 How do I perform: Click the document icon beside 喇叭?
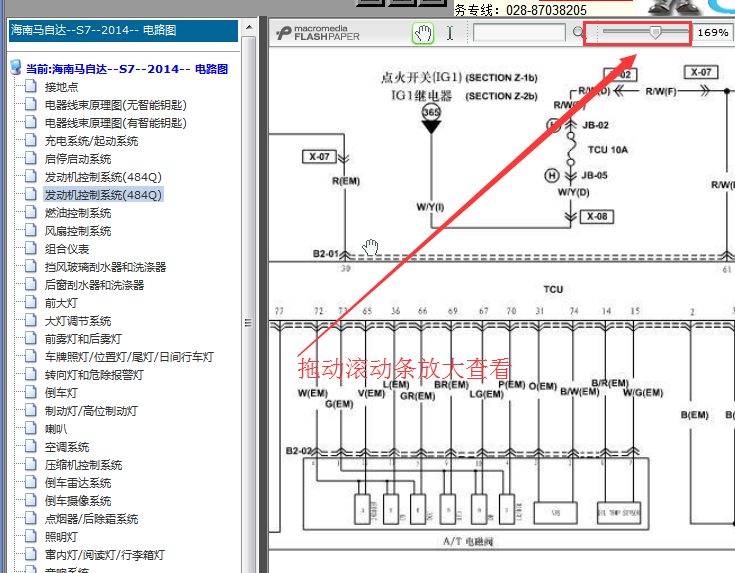pyautogui.click(x=31, y=429)
